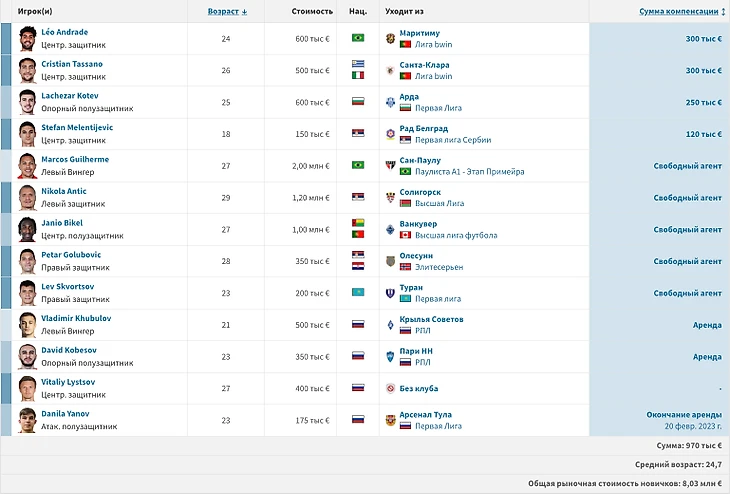This screenshot has height=494, width=730.
Task: Click Свободный агент for Nikola Antic
Action: [x=687, y=198]
